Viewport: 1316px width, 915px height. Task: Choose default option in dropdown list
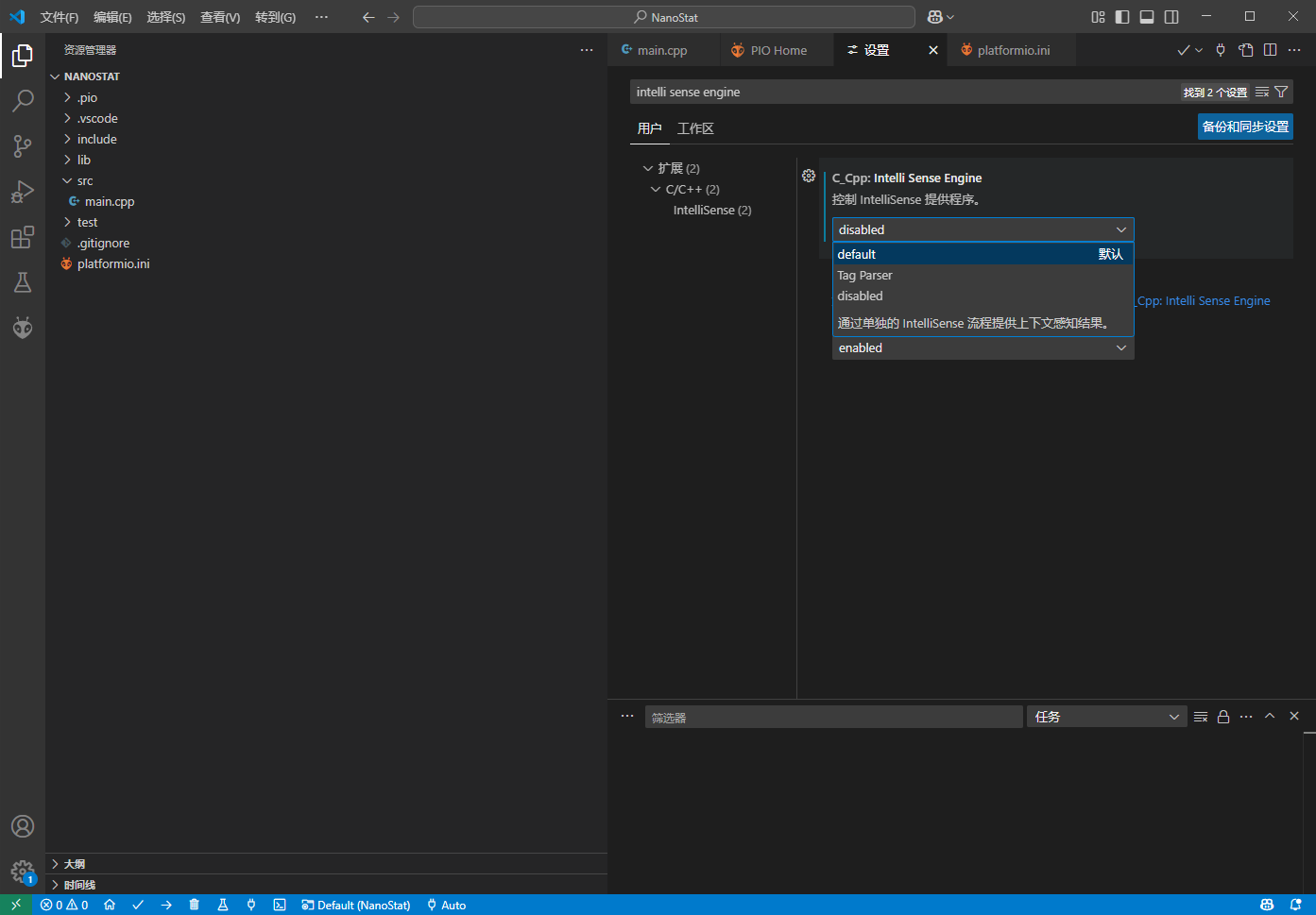click(983, 254)
